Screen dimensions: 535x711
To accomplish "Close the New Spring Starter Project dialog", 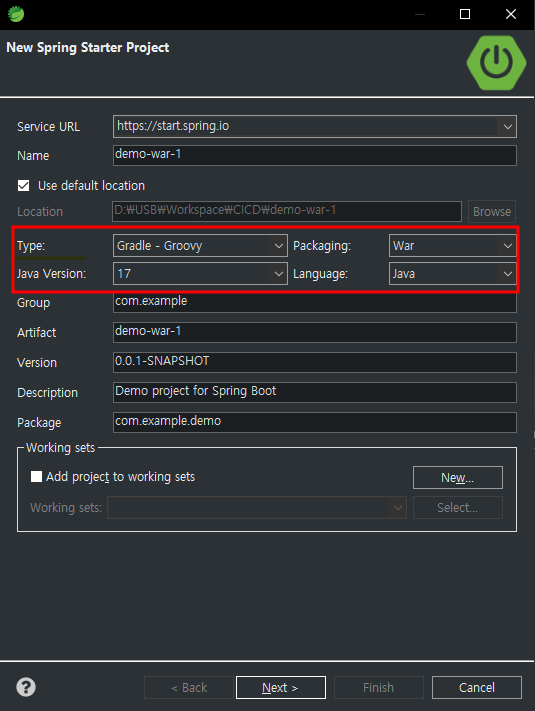I will pos(511,14).
